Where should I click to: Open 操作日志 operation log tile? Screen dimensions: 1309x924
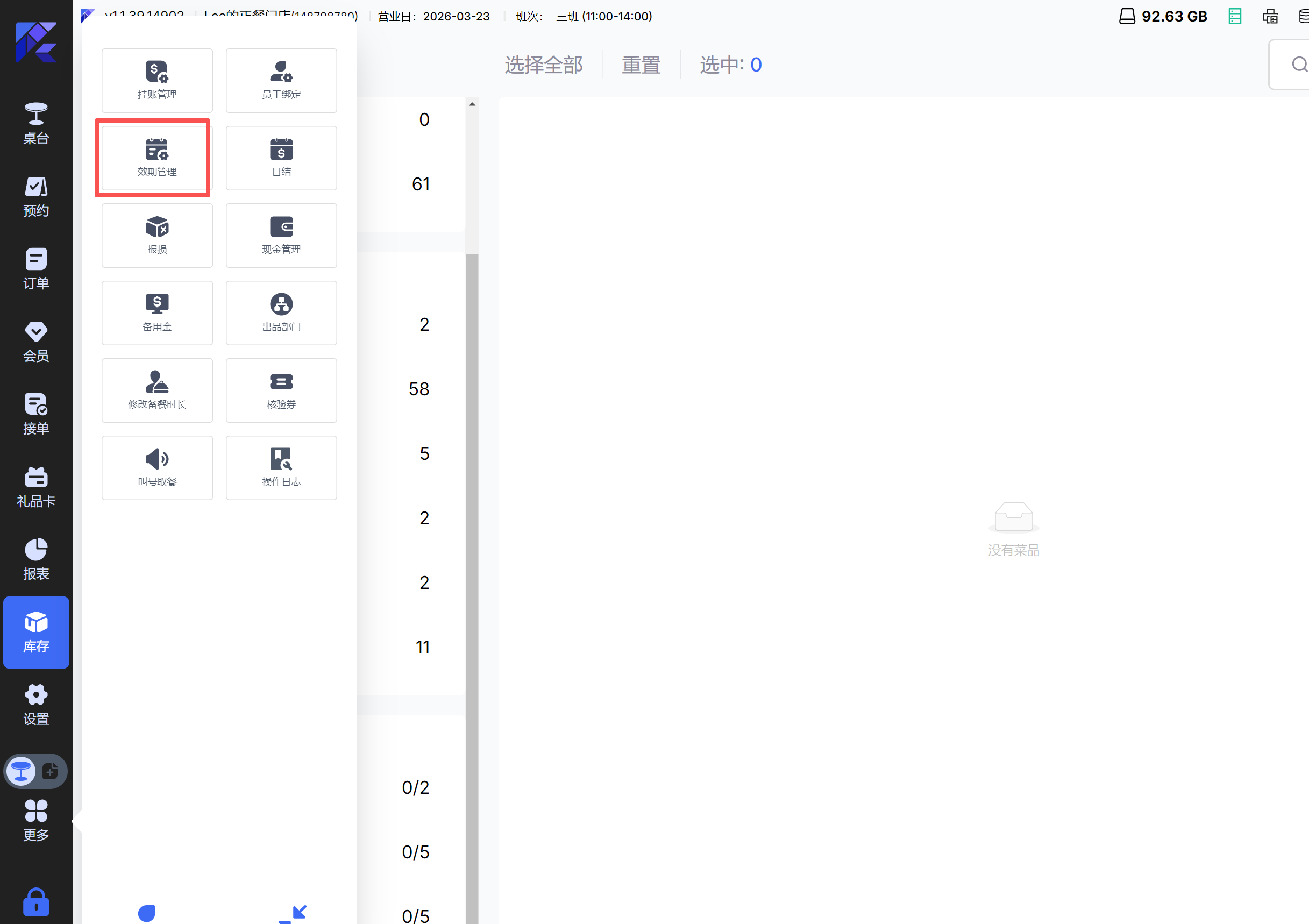point(281,468)
